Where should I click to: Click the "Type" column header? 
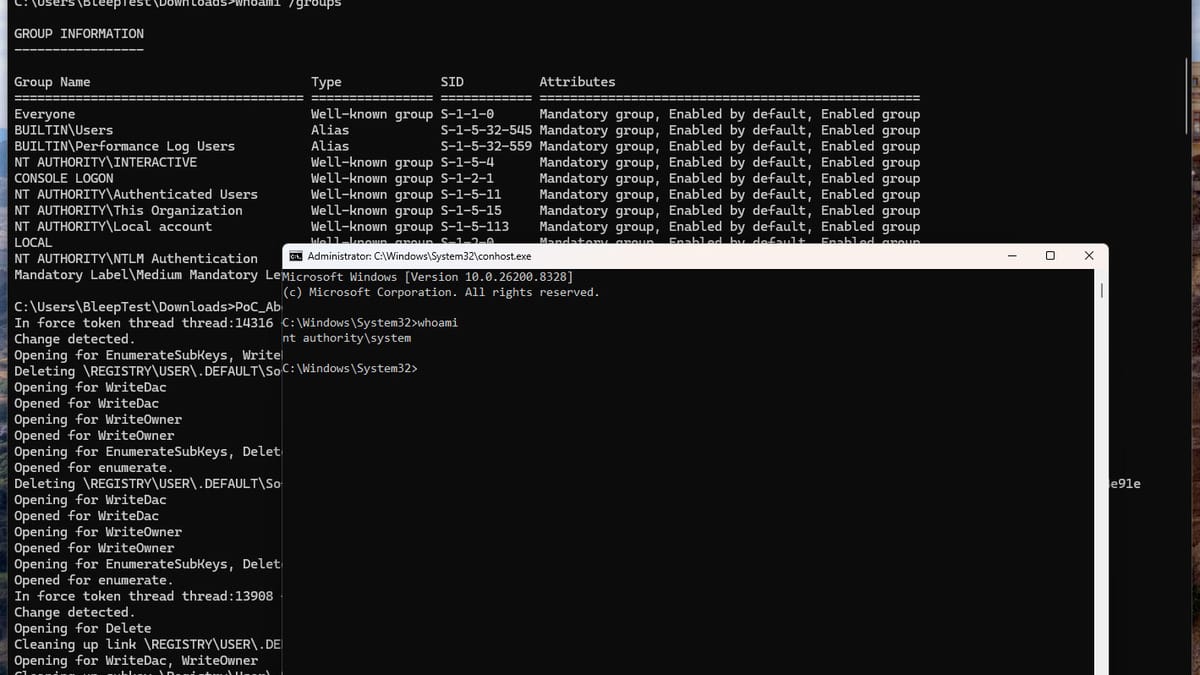pyautogui.click(x=326, y=82)
